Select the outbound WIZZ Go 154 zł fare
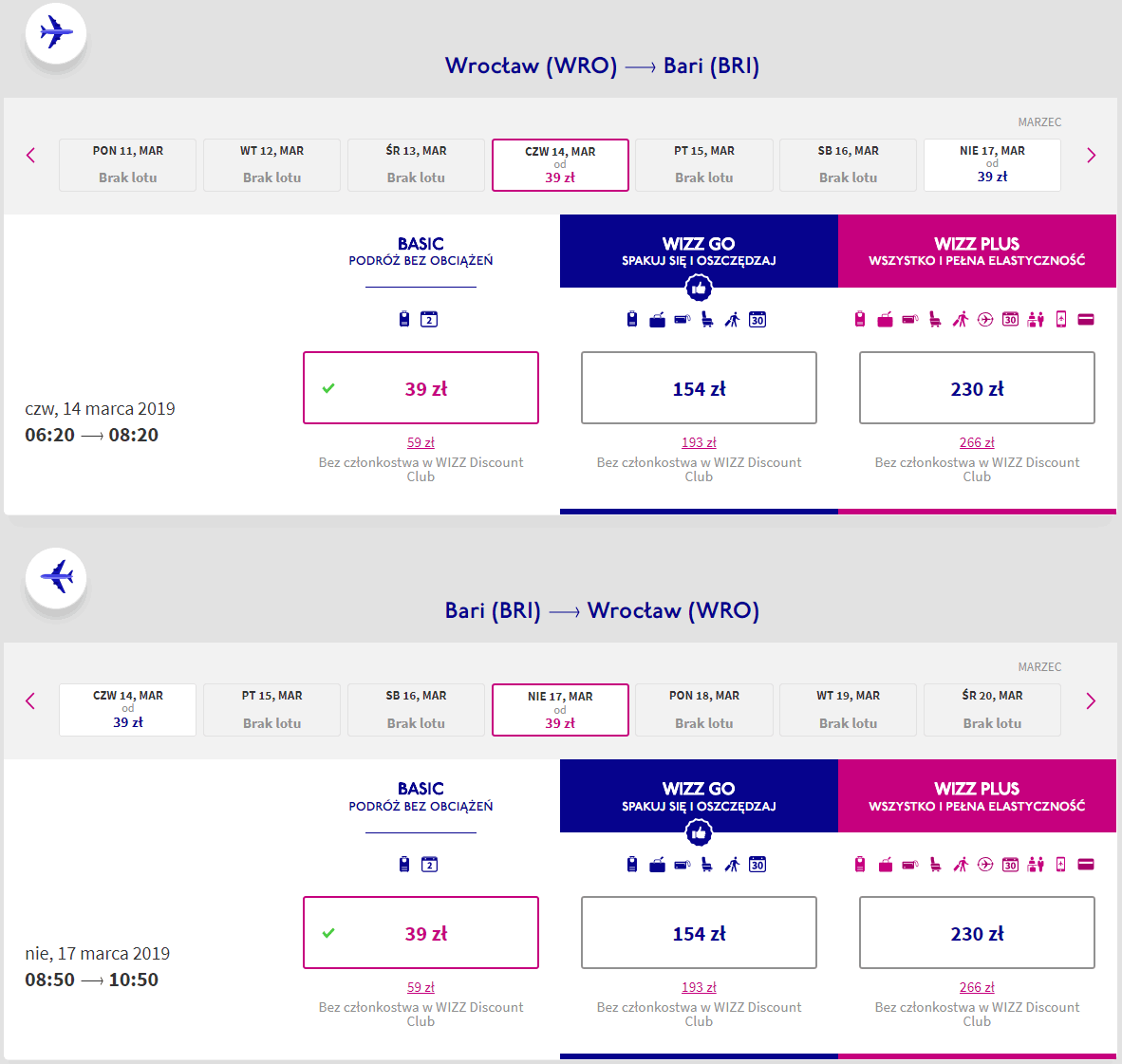This screenshot has width=1122, height=1064. [699, 388]
